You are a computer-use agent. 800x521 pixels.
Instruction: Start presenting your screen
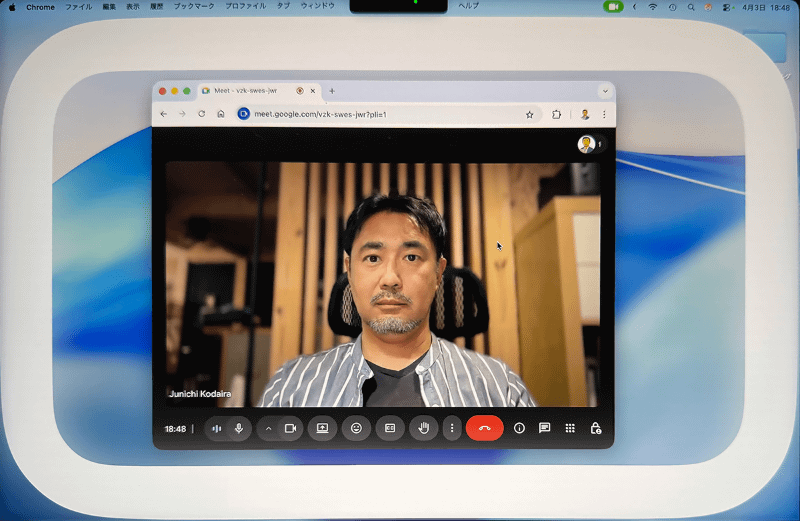(322, 428)
